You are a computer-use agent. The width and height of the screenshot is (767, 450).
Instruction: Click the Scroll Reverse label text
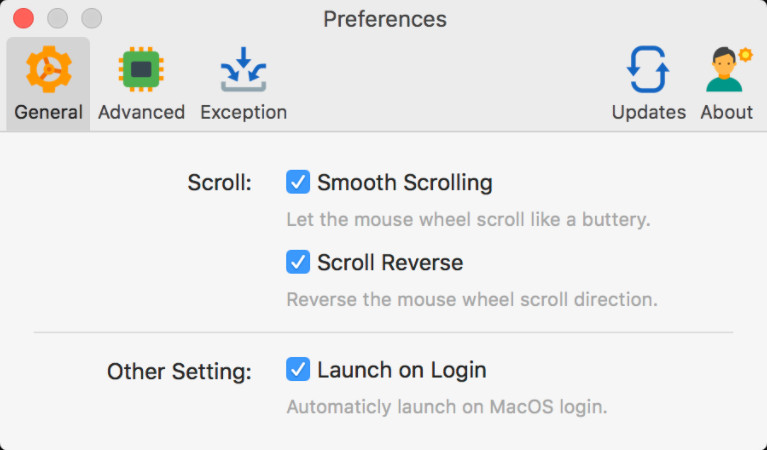(390, 263)
